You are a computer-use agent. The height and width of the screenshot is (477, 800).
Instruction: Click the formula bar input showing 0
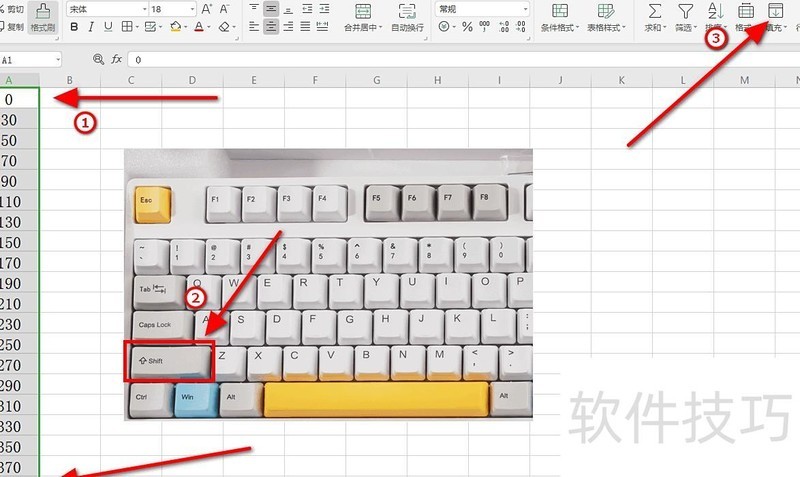click(463, 60)
